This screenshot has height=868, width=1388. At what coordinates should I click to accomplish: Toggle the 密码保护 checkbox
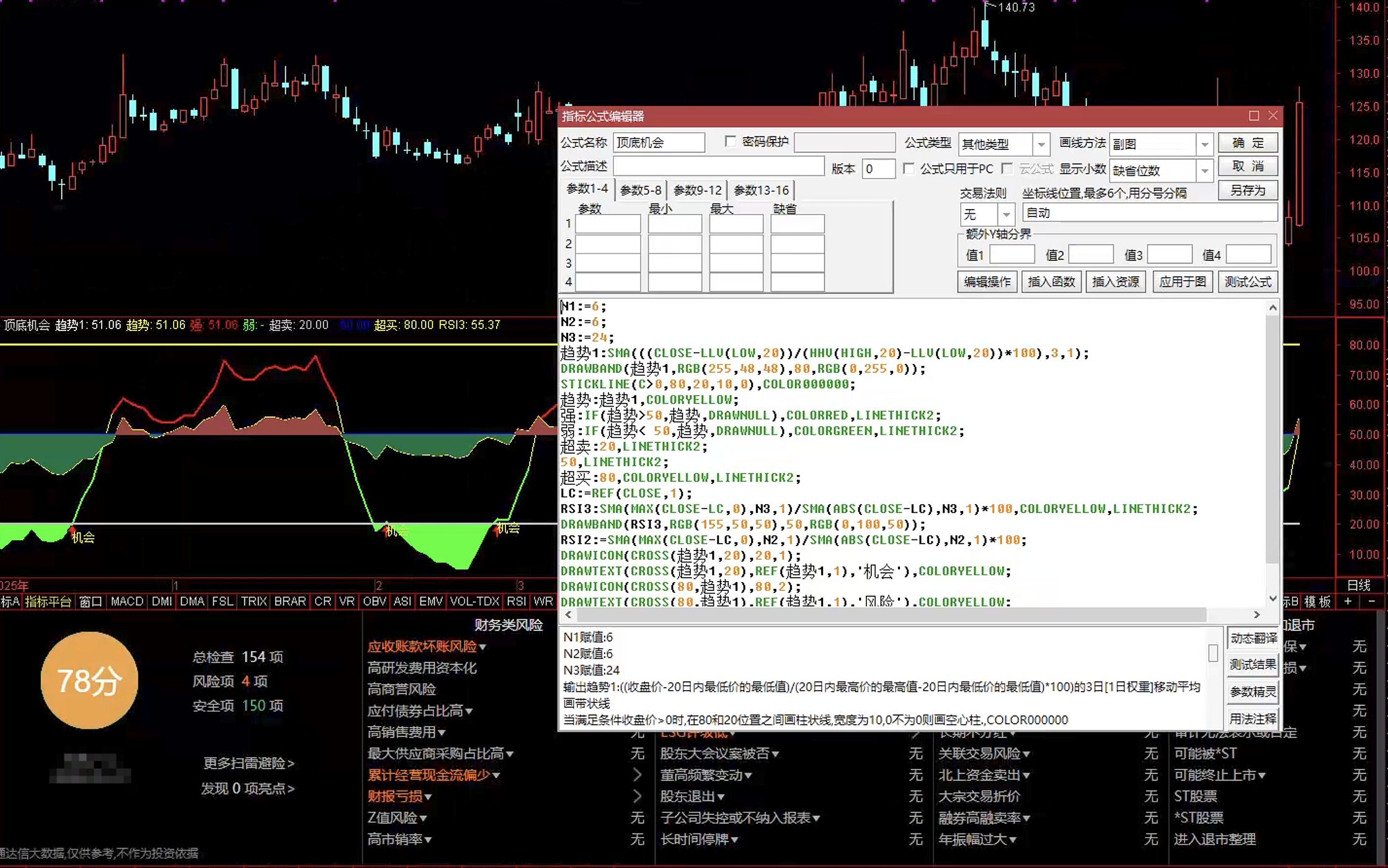pyautogui.click(x=731, y=142)
